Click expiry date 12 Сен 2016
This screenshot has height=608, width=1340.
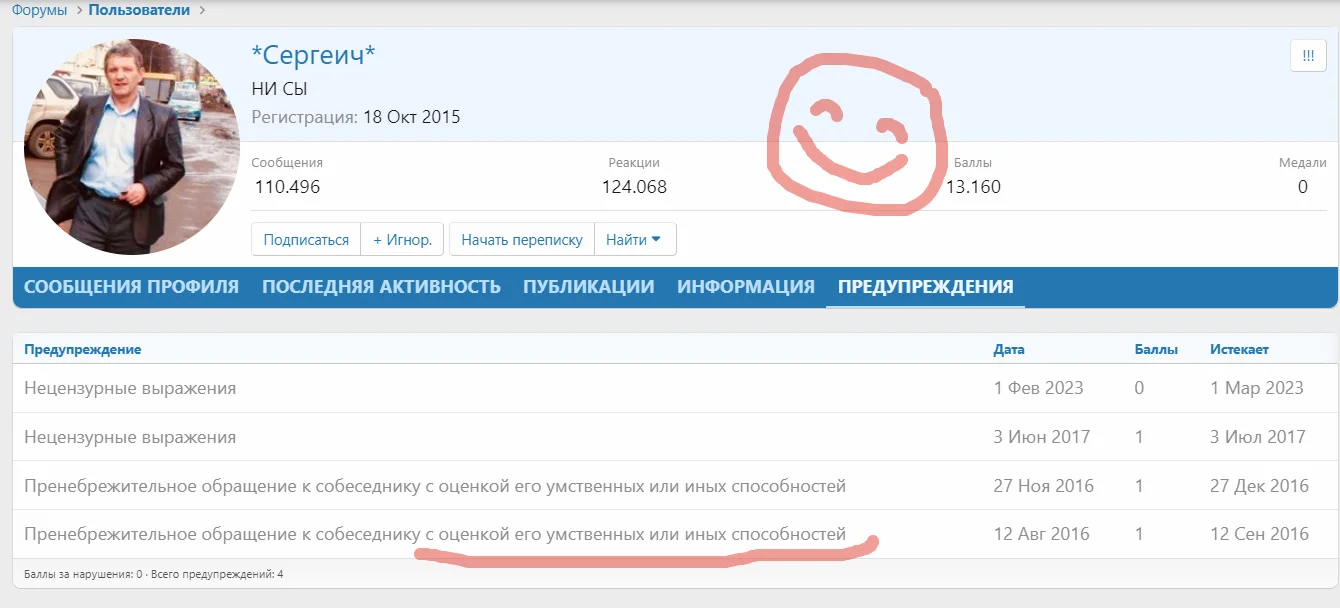[x=1260, y=534]
